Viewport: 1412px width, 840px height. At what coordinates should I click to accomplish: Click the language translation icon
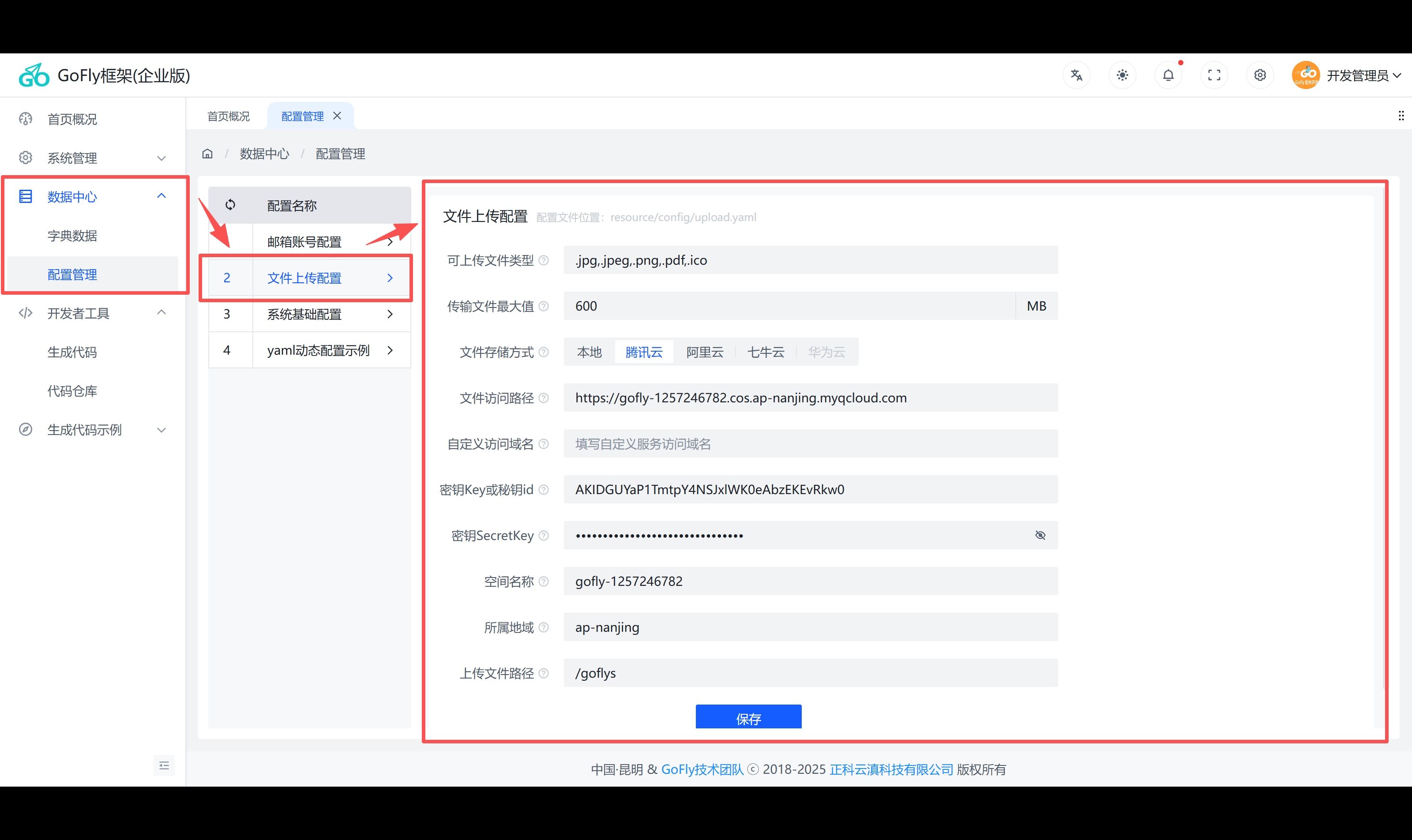click(x=1076, y=75)
